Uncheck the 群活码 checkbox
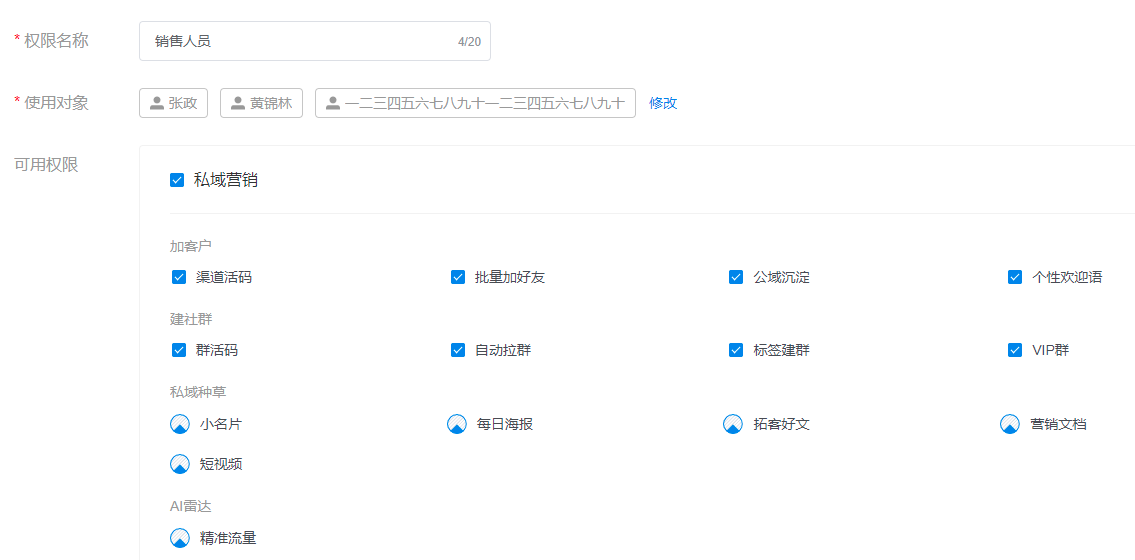The image size is (1135, 560). 179,350
